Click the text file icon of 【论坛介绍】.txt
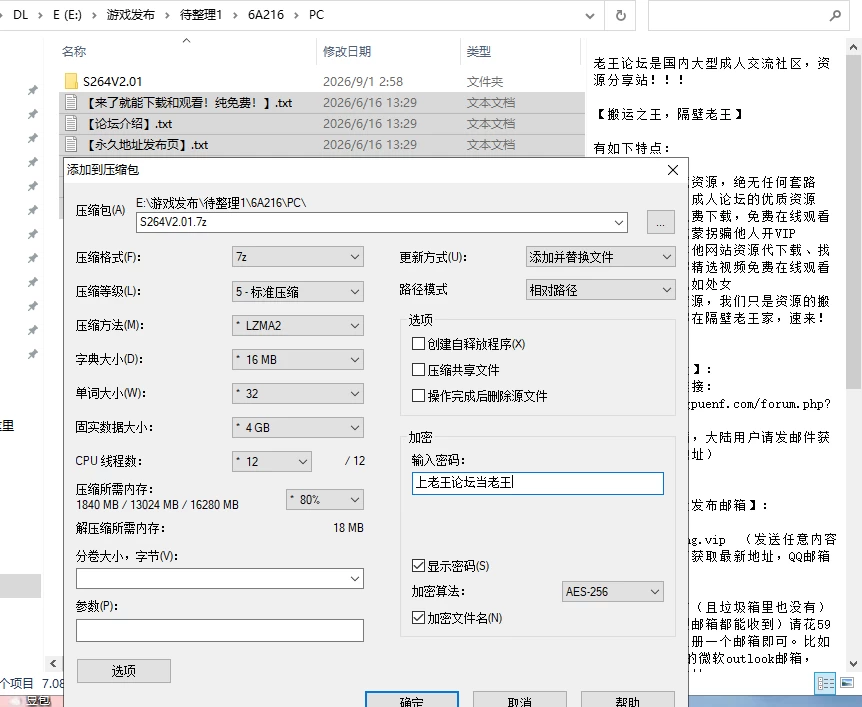The height and width of the screenshot is (707, 862). coord(71,123)
